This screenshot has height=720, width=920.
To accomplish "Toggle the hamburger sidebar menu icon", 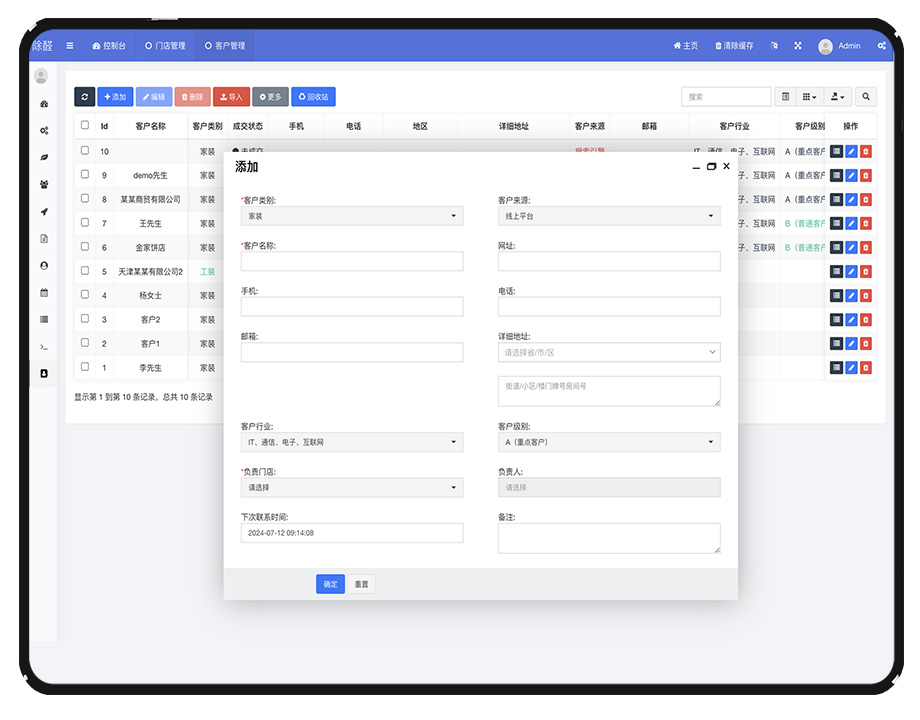I will (x=70, y=46).
